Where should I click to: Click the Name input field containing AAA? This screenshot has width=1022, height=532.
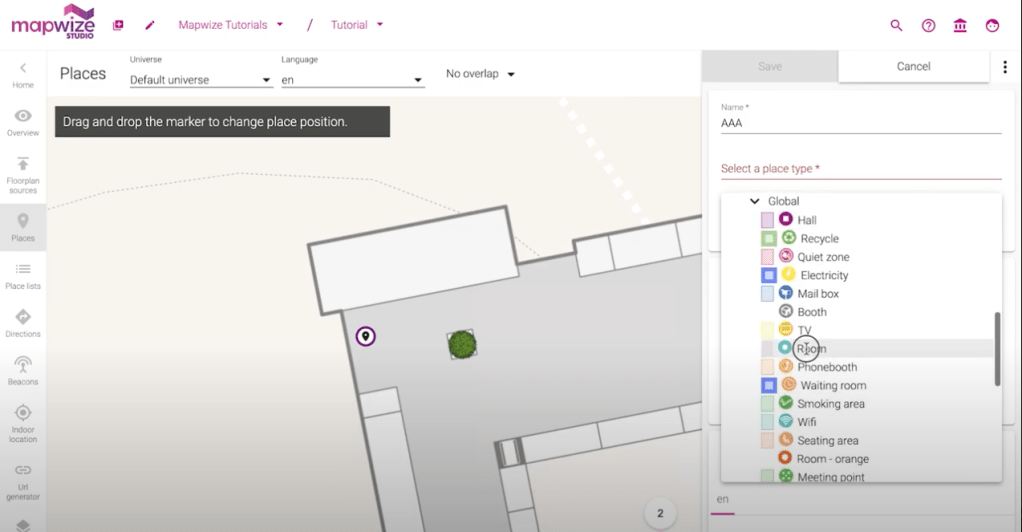[860, 124]
